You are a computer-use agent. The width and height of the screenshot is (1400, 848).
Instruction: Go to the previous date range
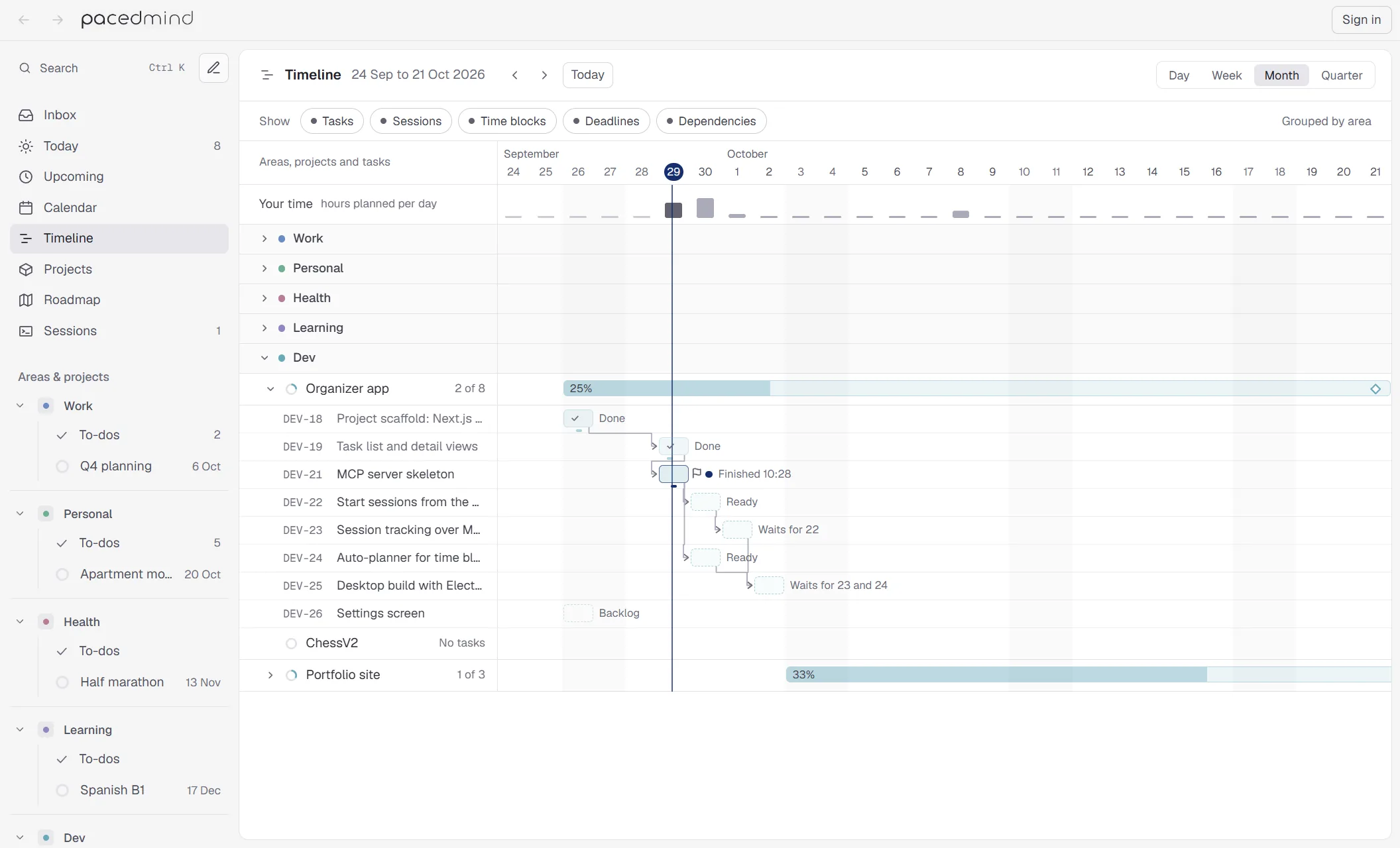pyautogui.click(x=515, y=75)
